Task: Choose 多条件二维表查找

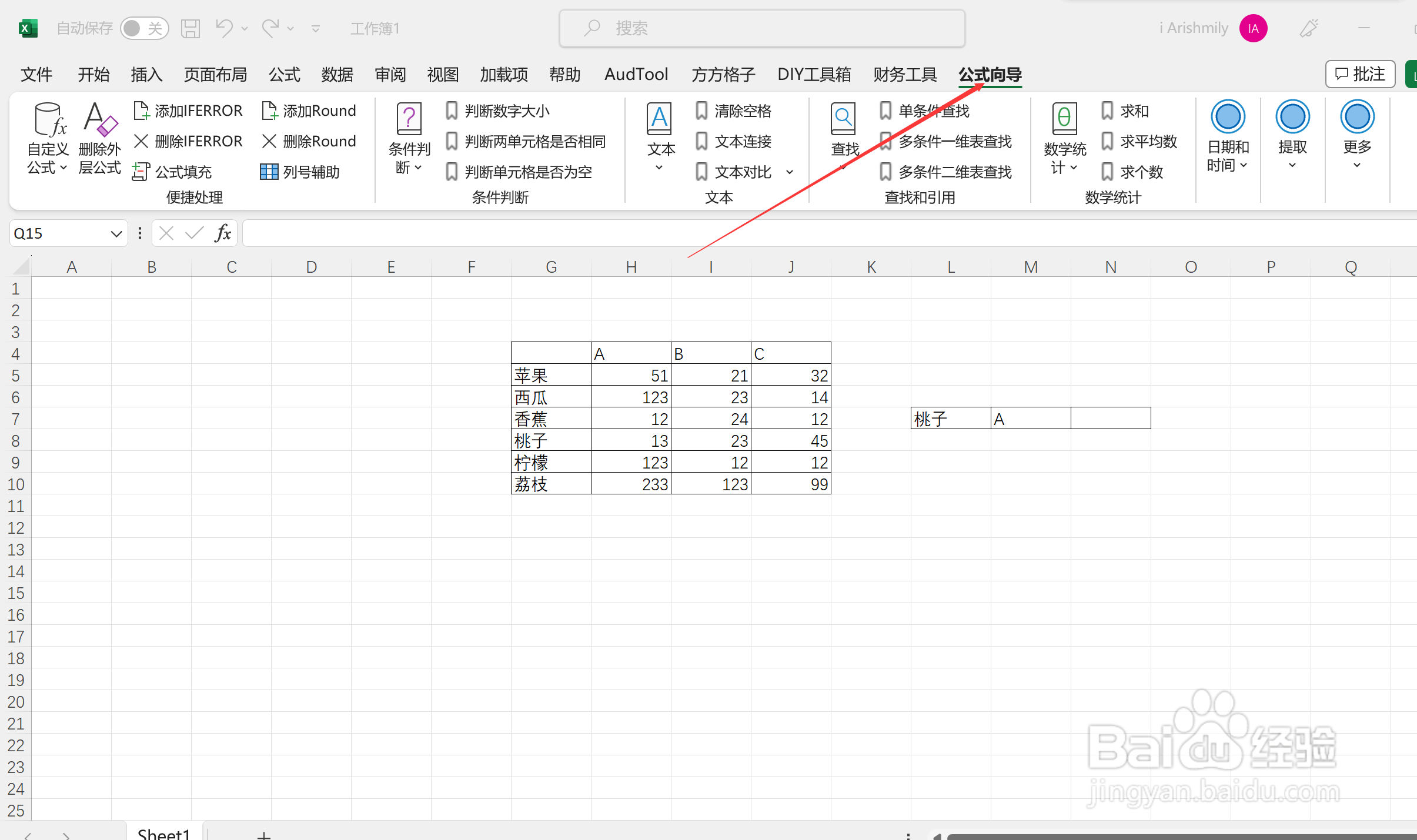Action: [946, 172]
